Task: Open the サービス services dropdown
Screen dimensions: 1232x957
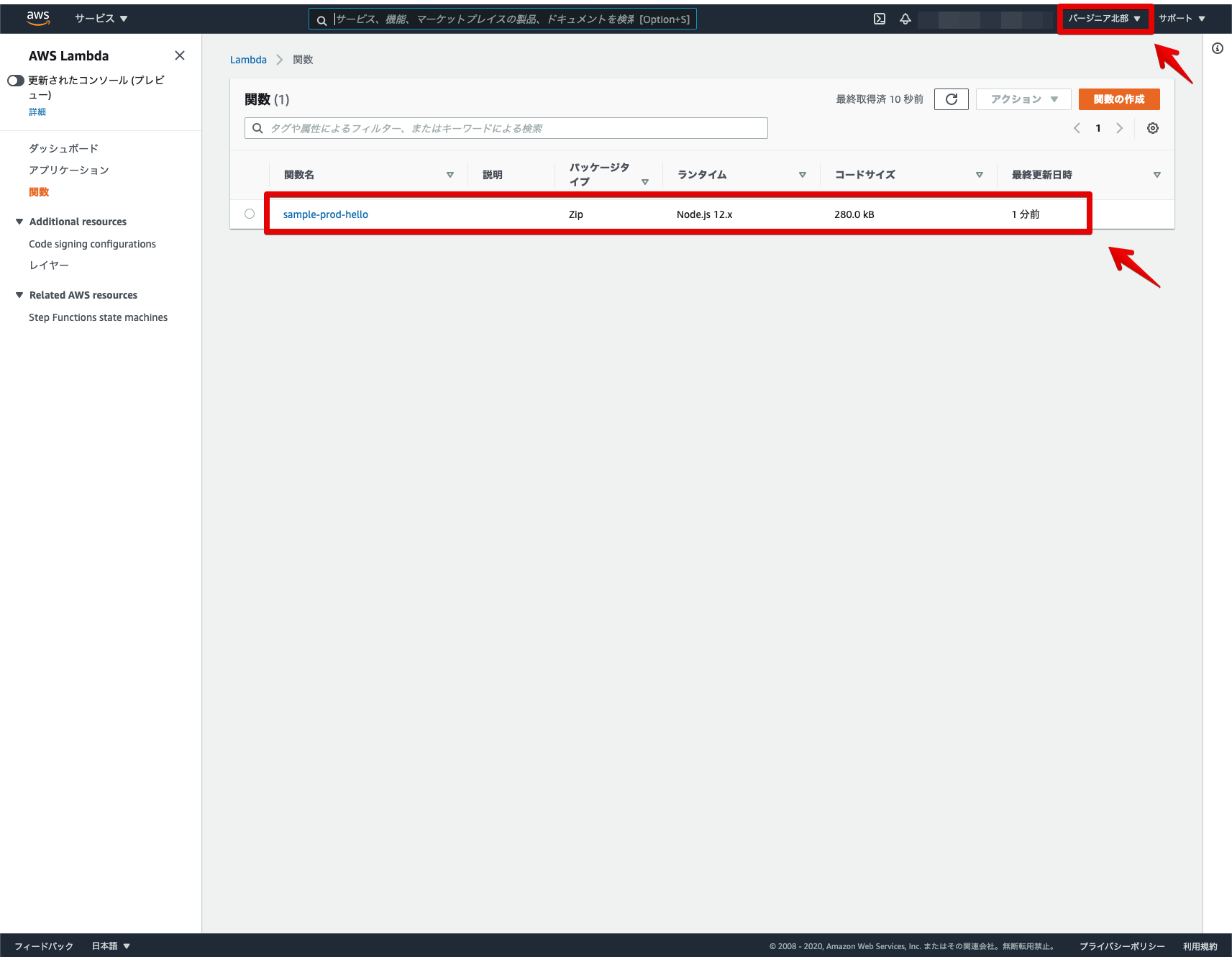Action: coord(101,19)
